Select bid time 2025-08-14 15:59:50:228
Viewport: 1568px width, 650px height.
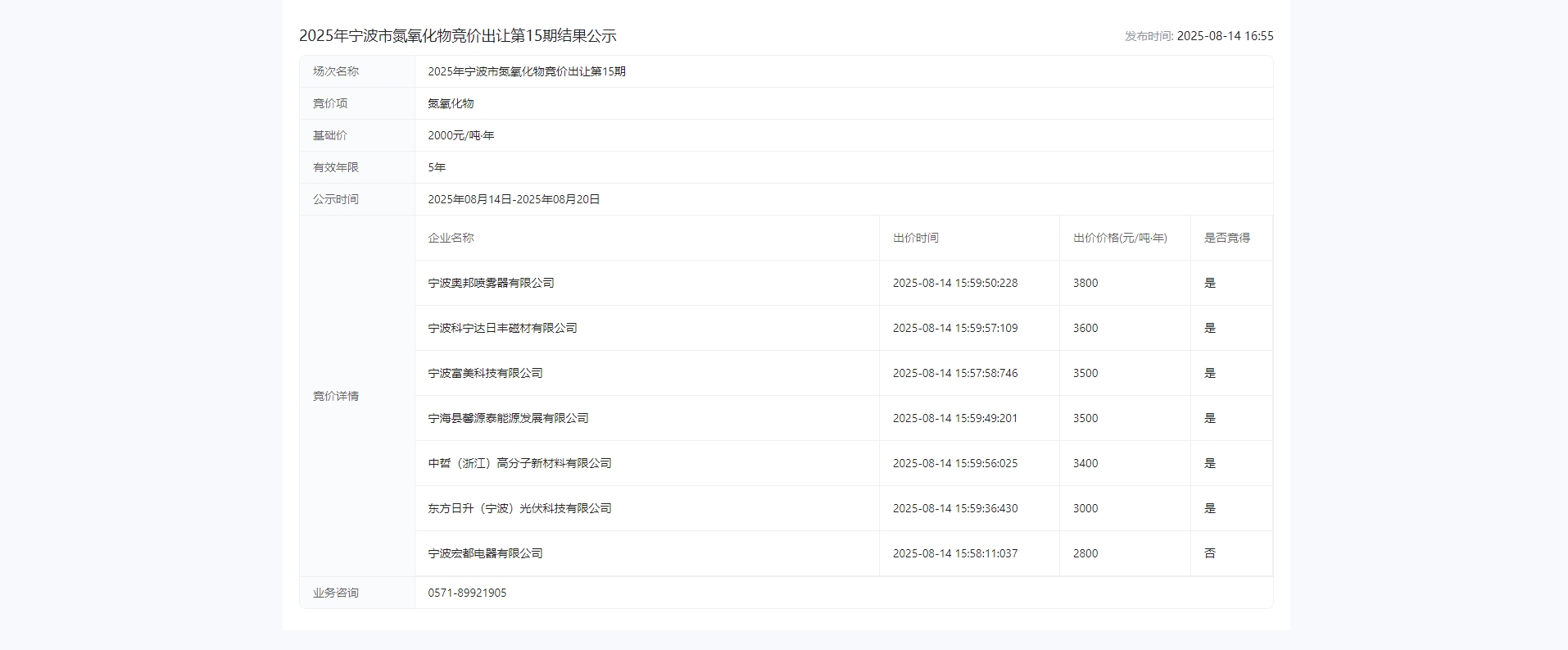pos(955,283)
